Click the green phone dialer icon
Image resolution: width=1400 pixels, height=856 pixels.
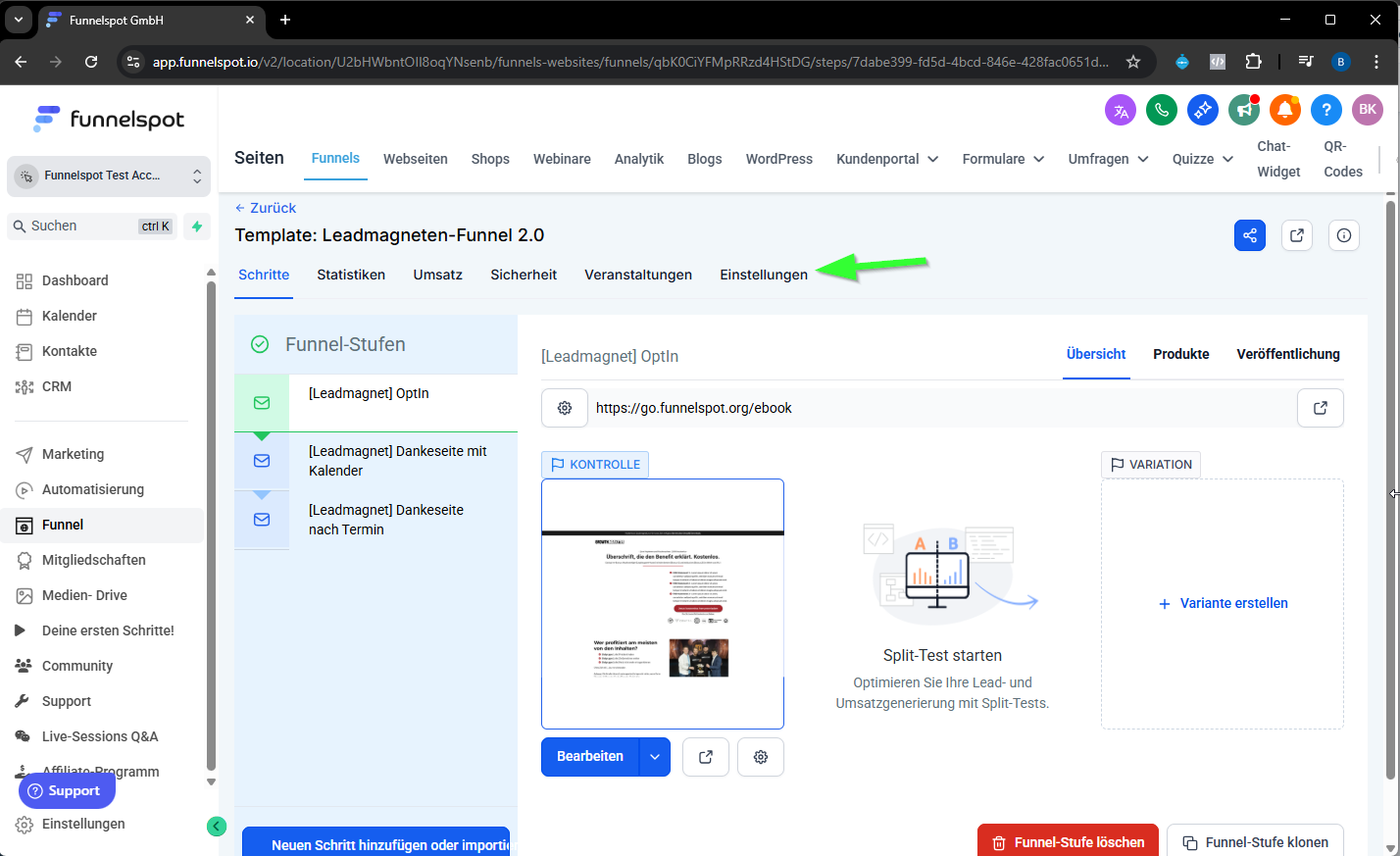click(1162, 110)
